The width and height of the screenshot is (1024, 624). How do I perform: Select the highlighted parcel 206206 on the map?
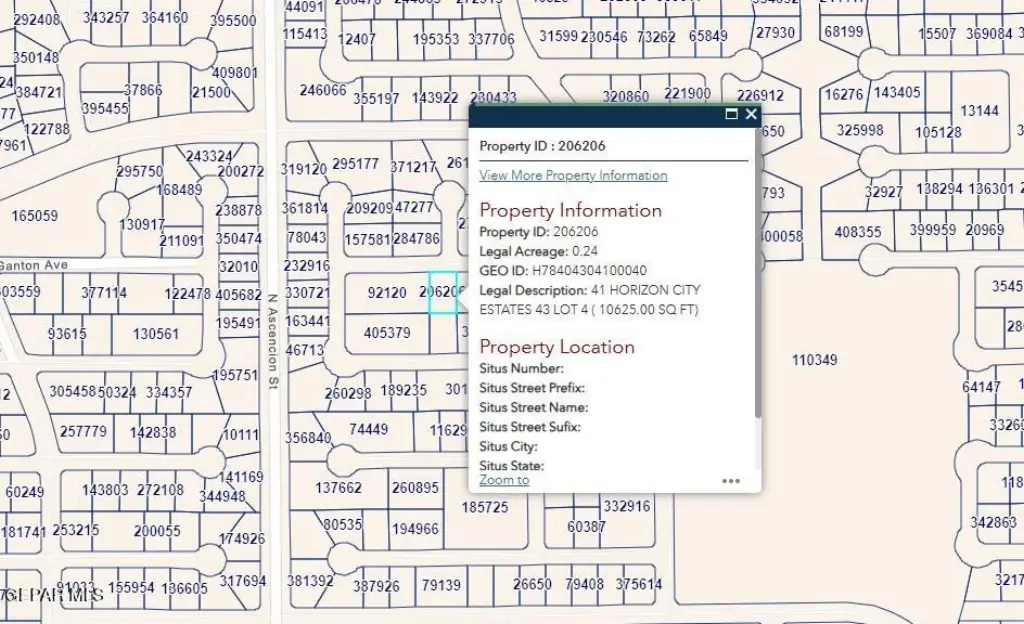(x=442, y=292)
